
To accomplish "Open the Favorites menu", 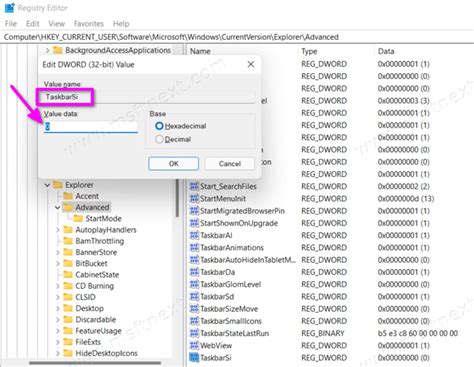I will click(89, 24).
